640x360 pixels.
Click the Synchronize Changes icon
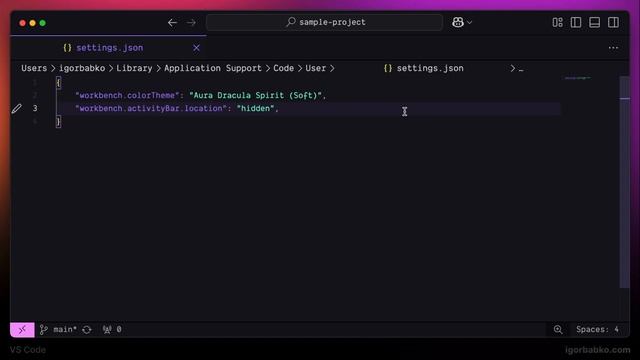87,329
